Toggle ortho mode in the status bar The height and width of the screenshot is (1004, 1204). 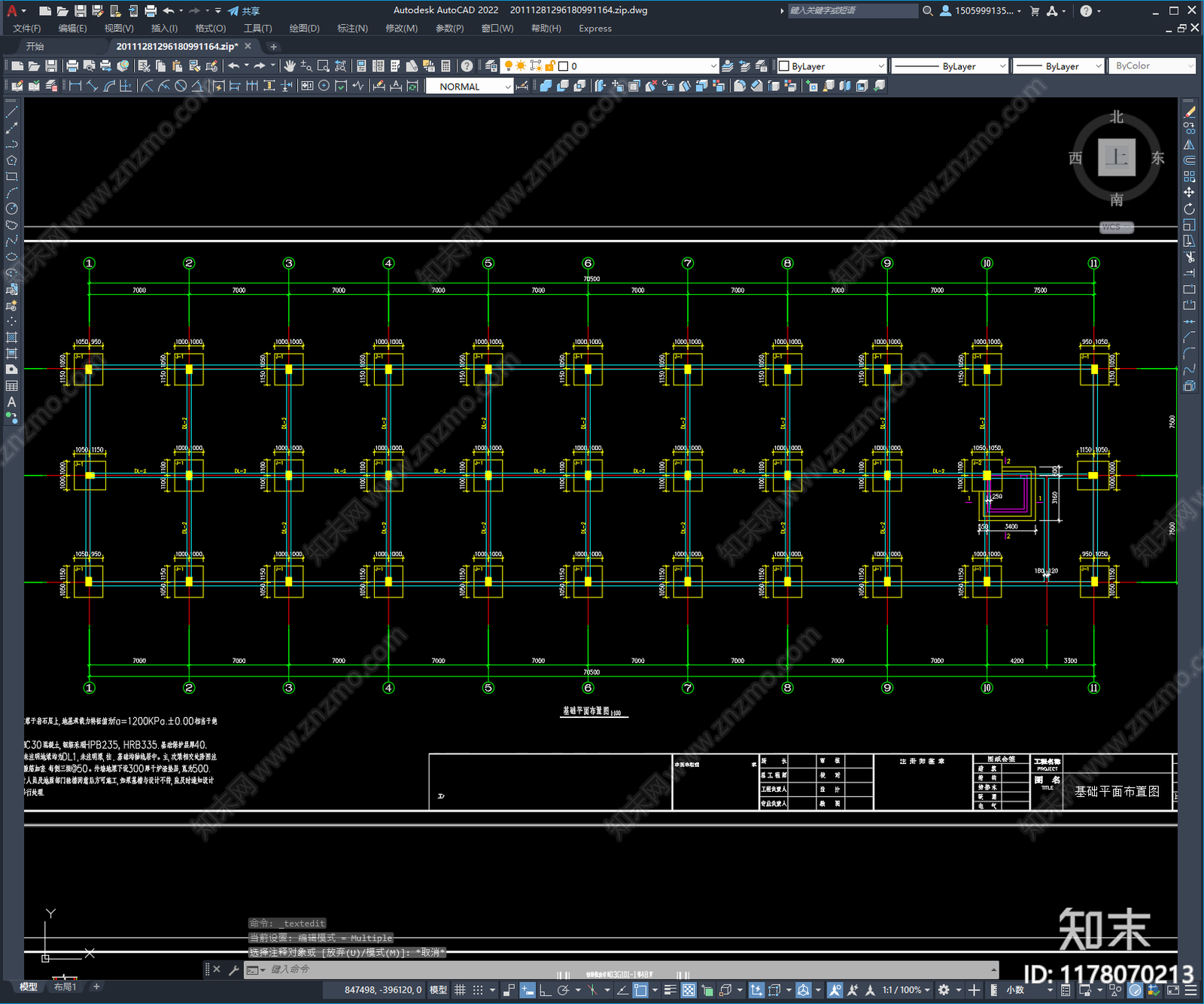(545, 990)
